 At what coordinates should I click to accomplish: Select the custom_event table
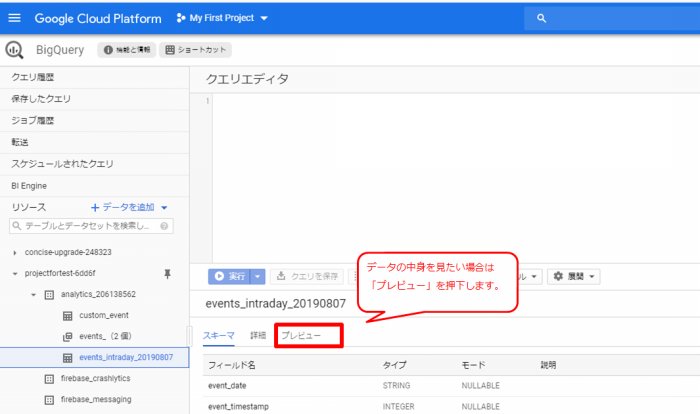pos(104,315)
